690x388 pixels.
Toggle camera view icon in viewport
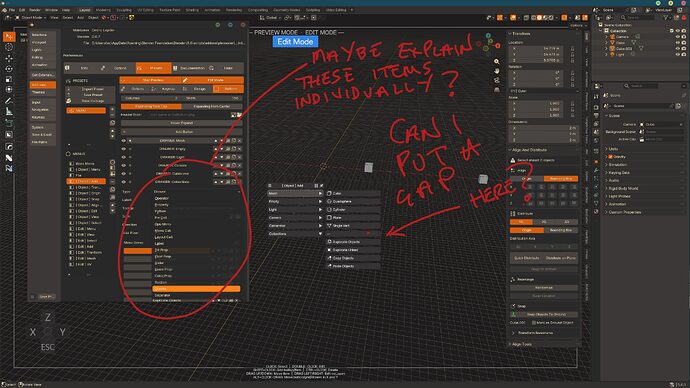click(x=497, y=80)
